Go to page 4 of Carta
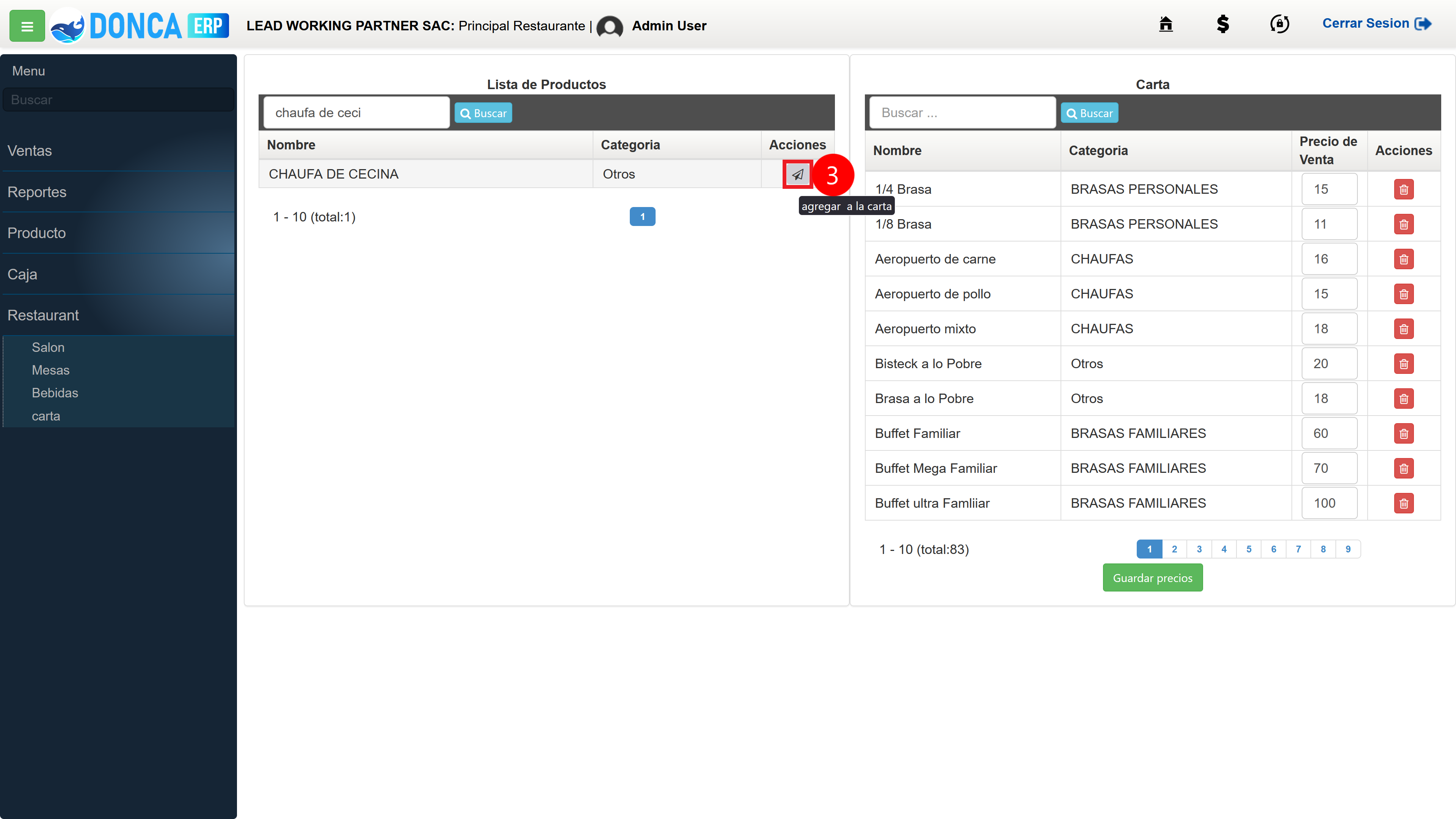The width and height of the screenshot is (1456, 819). (1224, 549)
